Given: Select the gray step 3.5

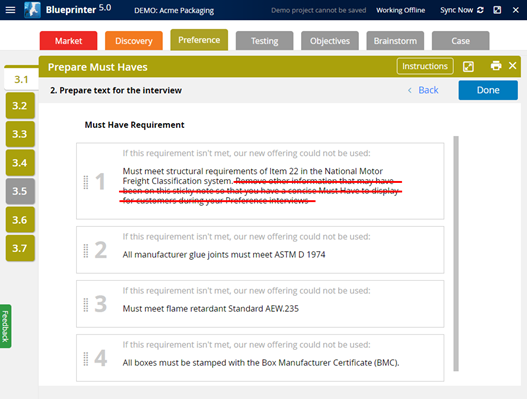Looking at the screenshot, I should [x=20, y=191].
